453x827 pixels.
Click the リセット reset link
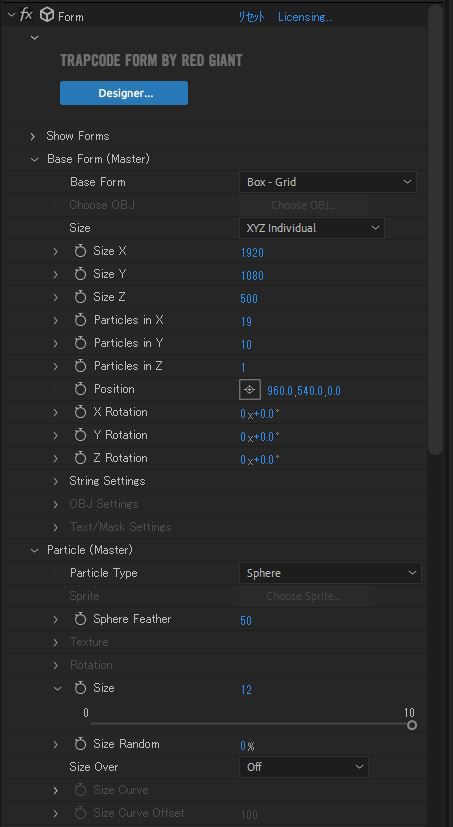[251, 17]
